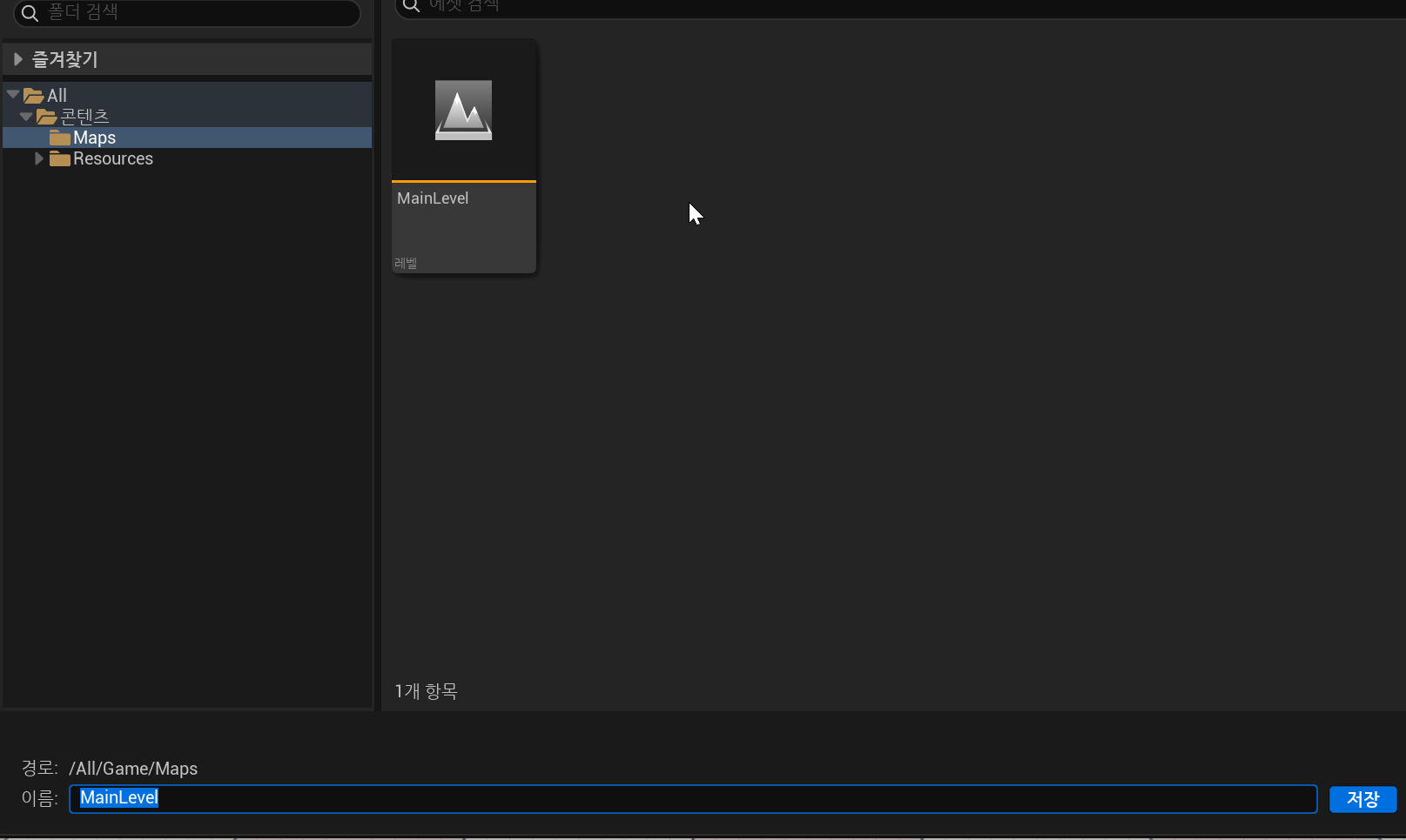Screen dimensions: 1406x840
Task: Click the MainLevel asset name label
Action: 433,198
